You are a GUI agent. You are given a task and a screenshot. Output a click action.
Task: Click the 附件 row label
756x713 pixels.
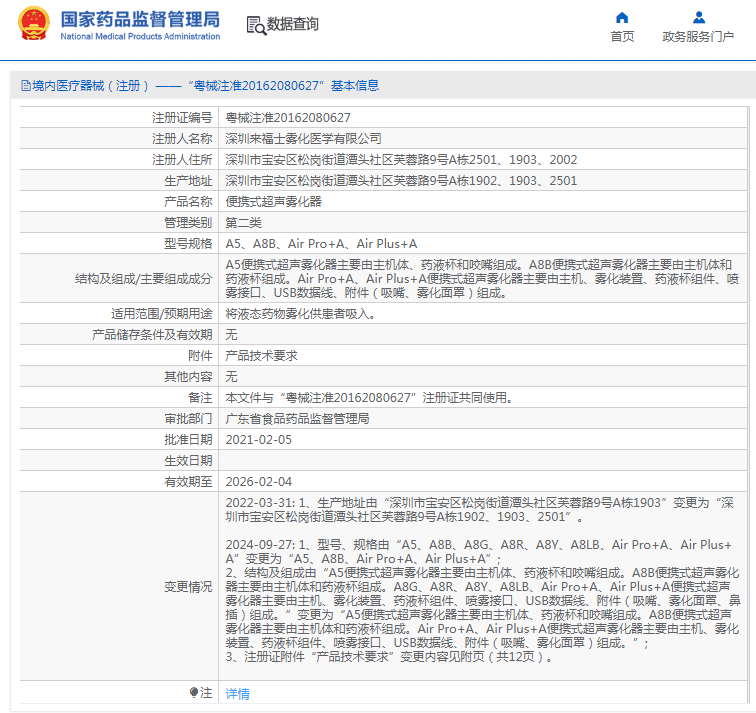click(200, 356)
